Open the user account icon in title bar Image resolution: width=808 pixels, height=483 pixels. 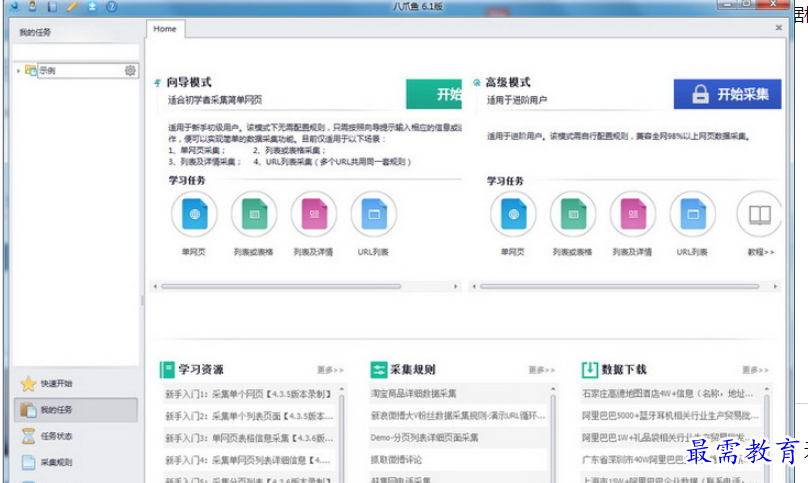[32, 6]
